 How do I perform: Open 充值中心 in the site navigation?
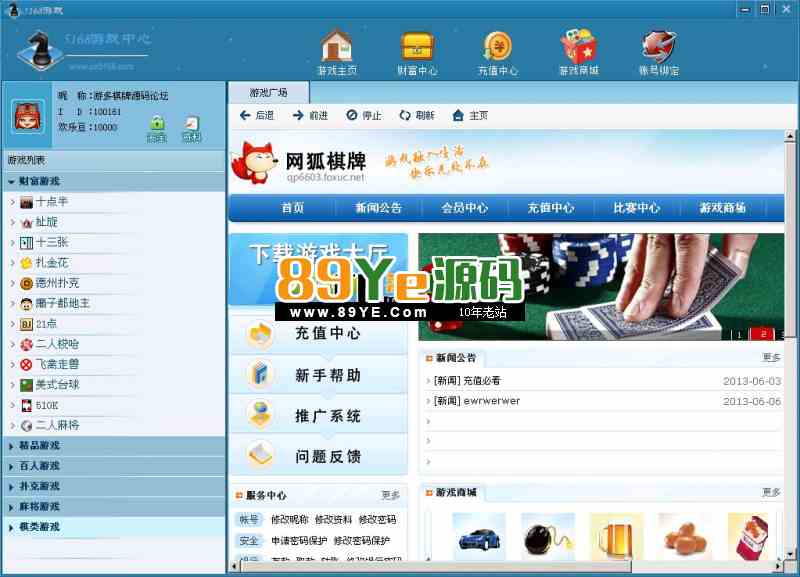(x=551, y=208)
